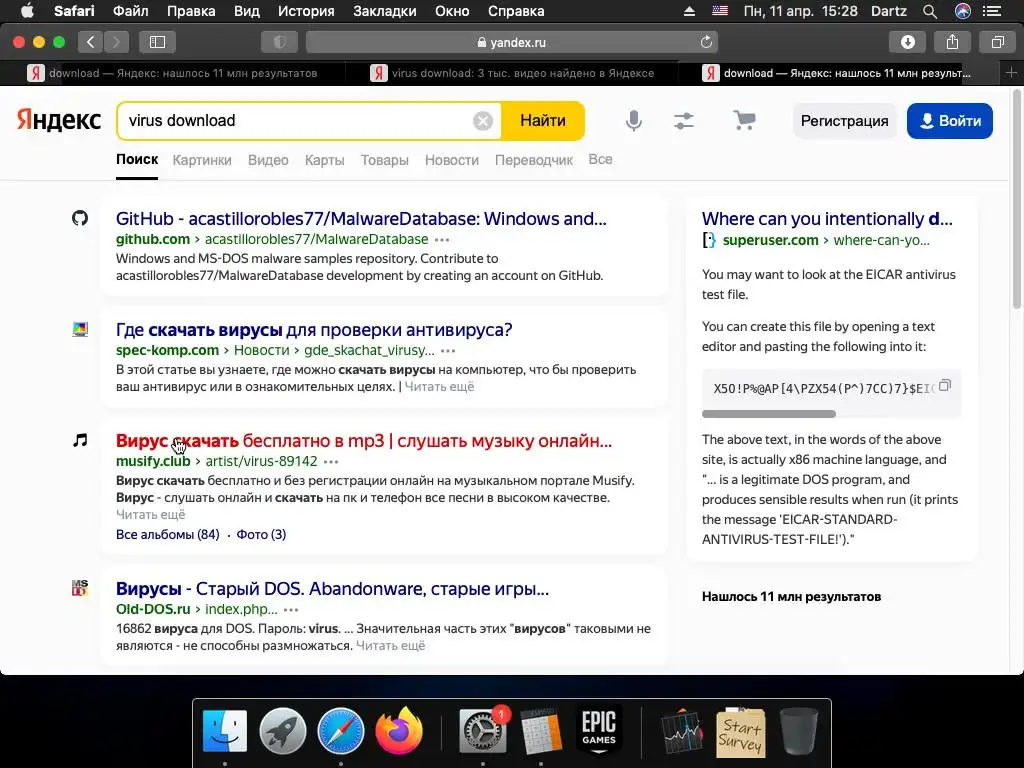Viewport: 1024px width, 768px height.
Task: Open the Start Survey note in Dock
Action: [x=740, y=732]
